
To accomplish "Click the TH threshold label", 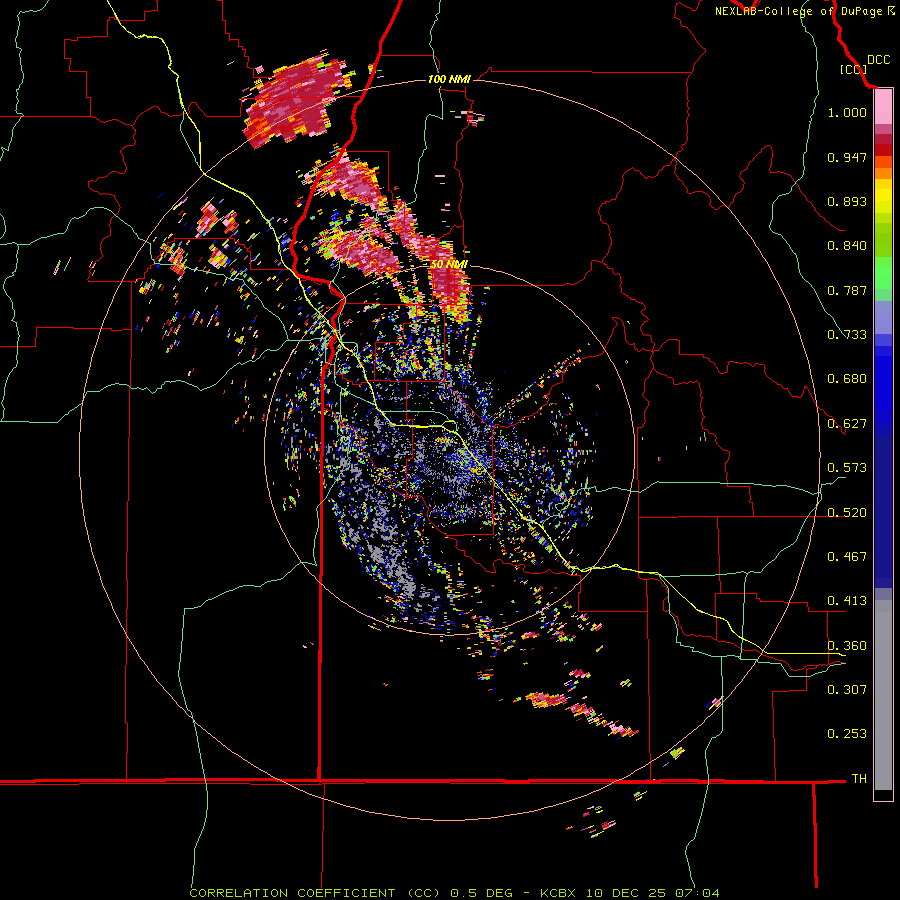I will click(859, 779).
